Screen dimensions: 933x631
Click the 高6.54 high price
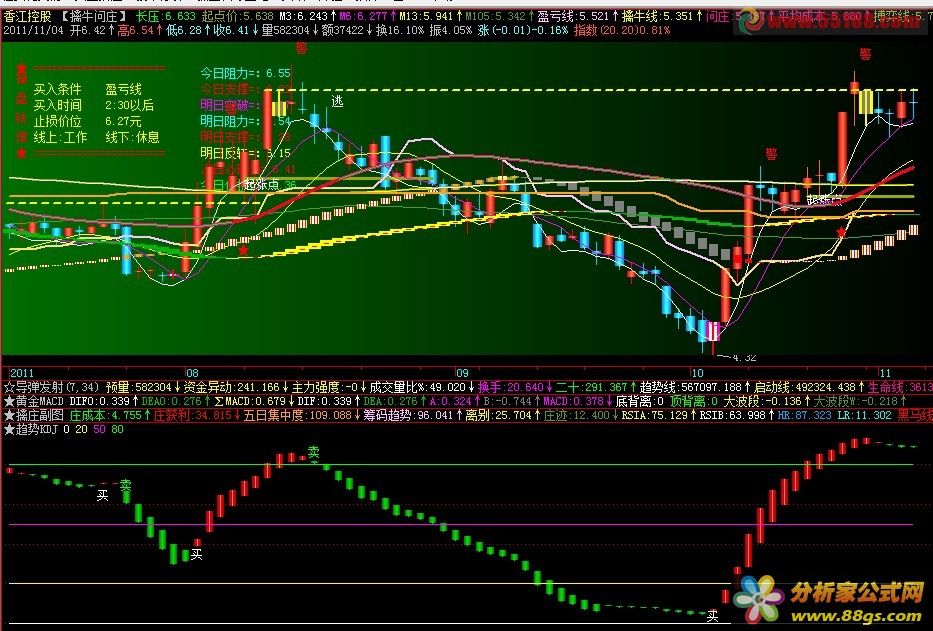(x=136, y=30)
